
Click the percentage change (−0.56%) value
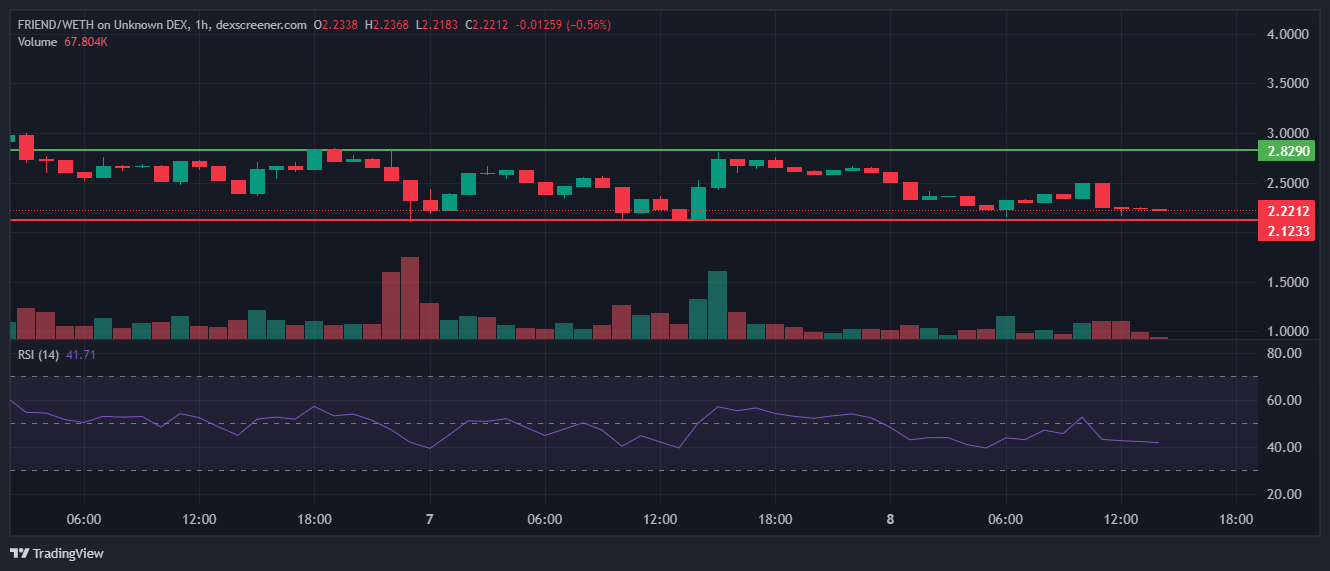(588, 24)
